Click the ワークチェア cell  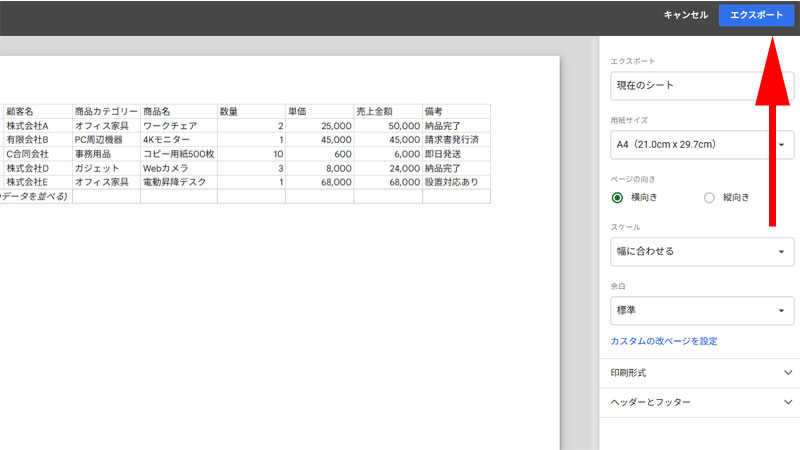[179, 126]
